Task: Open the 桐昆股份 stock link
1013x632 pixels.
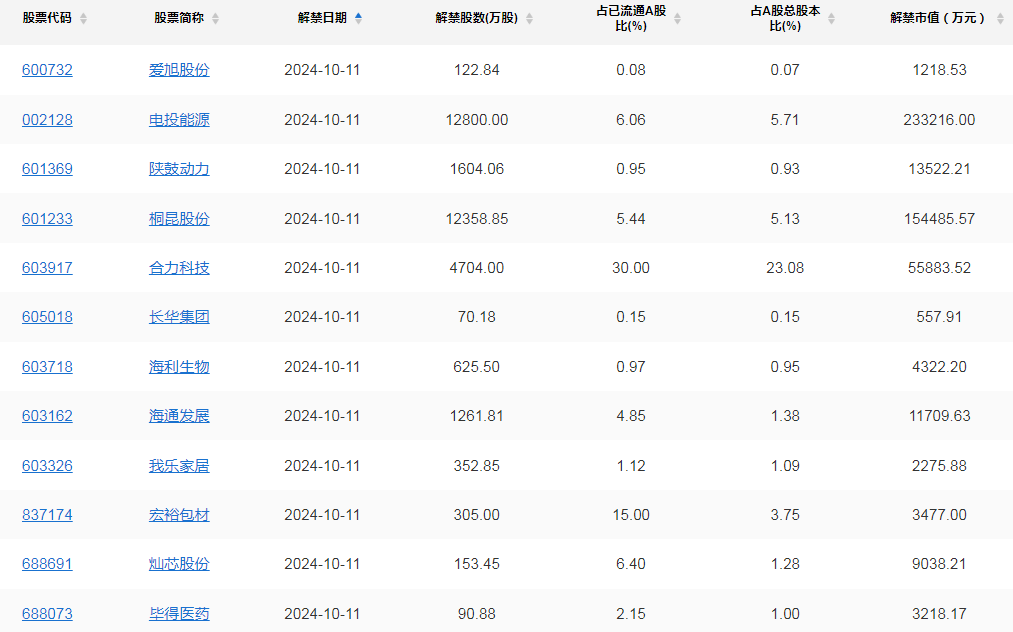Action: tap(179, 219)
